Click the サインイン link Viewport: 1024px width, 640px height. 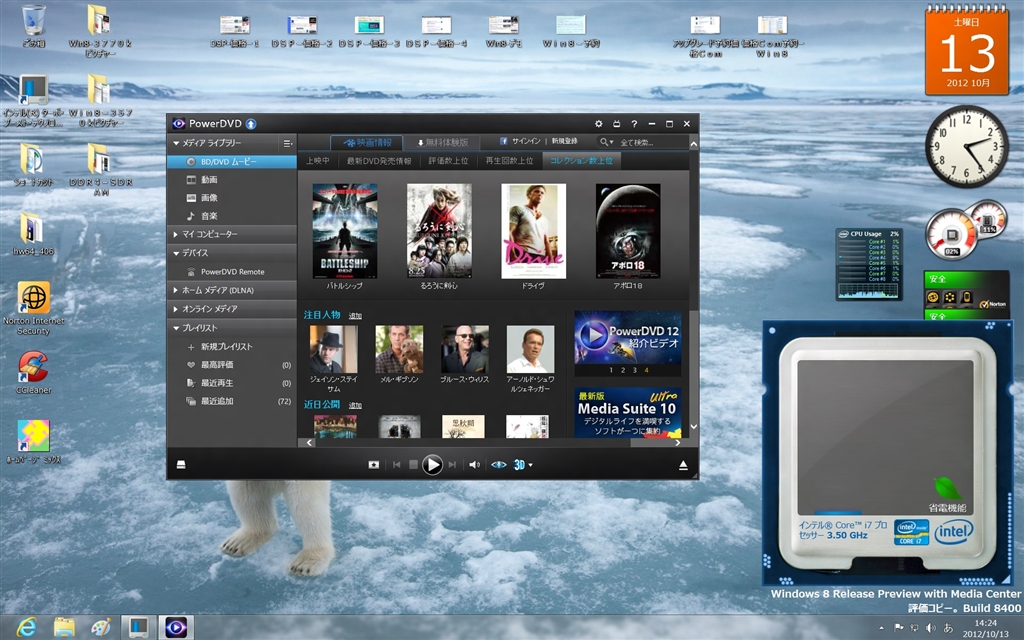click(526, 141)
